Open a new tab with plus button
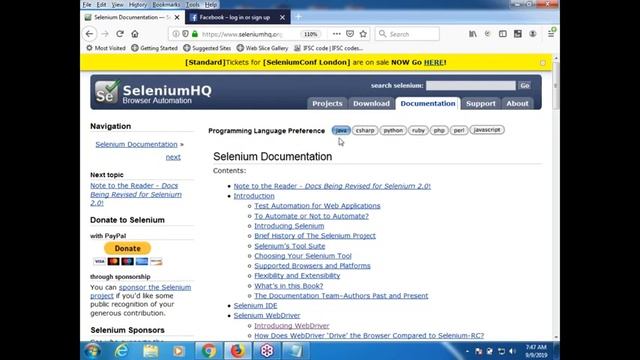The width and height of the screenshot is (640, 360). click(298, 17)
